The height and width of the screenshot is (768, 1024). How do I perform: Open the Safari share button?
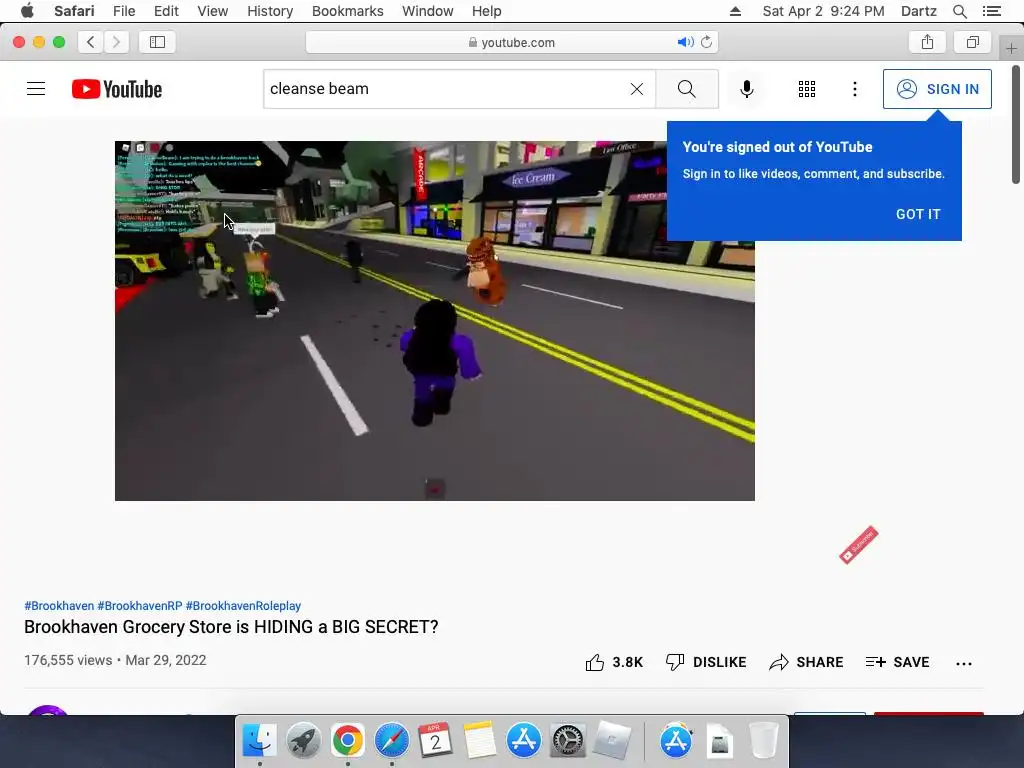click(x=927, y=42)
